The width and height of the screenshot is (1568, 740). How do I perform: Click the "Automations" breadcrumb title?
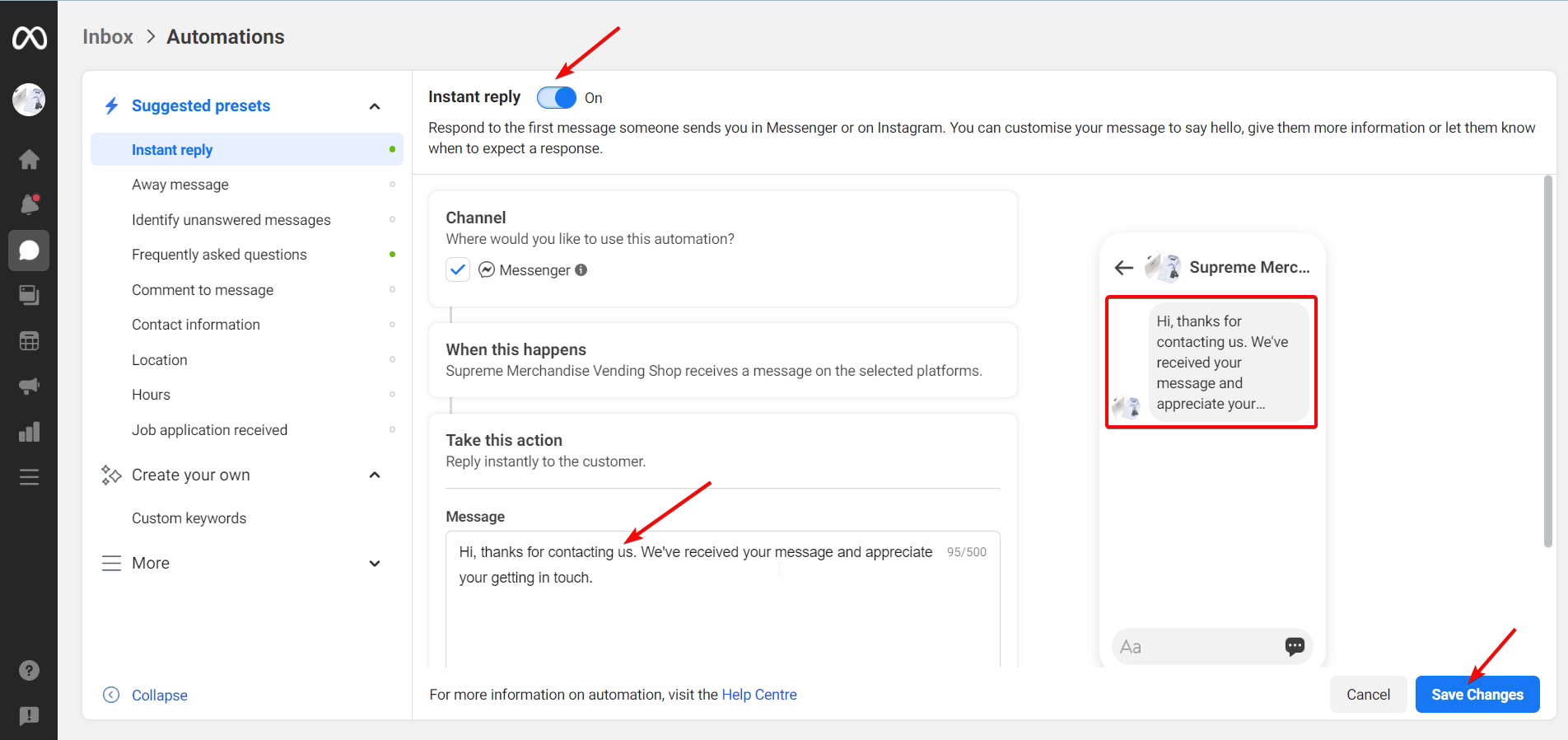point(226,36)
